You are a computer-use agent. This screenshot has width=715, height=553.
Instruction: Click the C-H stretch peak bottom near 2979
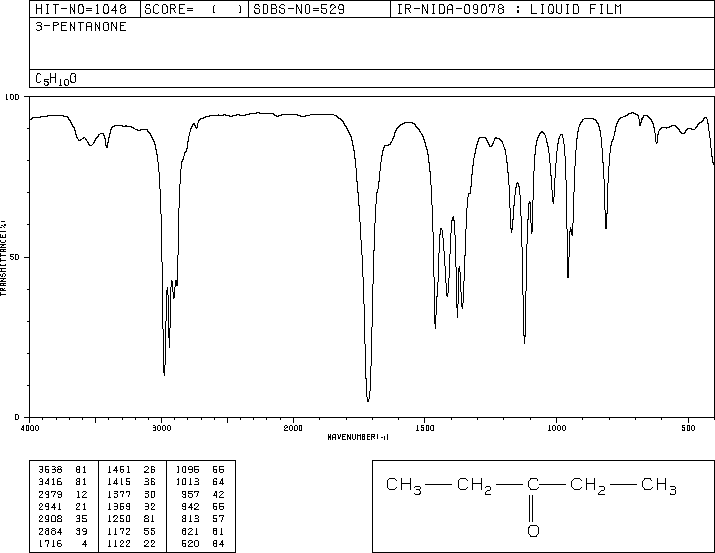(164, 374)
